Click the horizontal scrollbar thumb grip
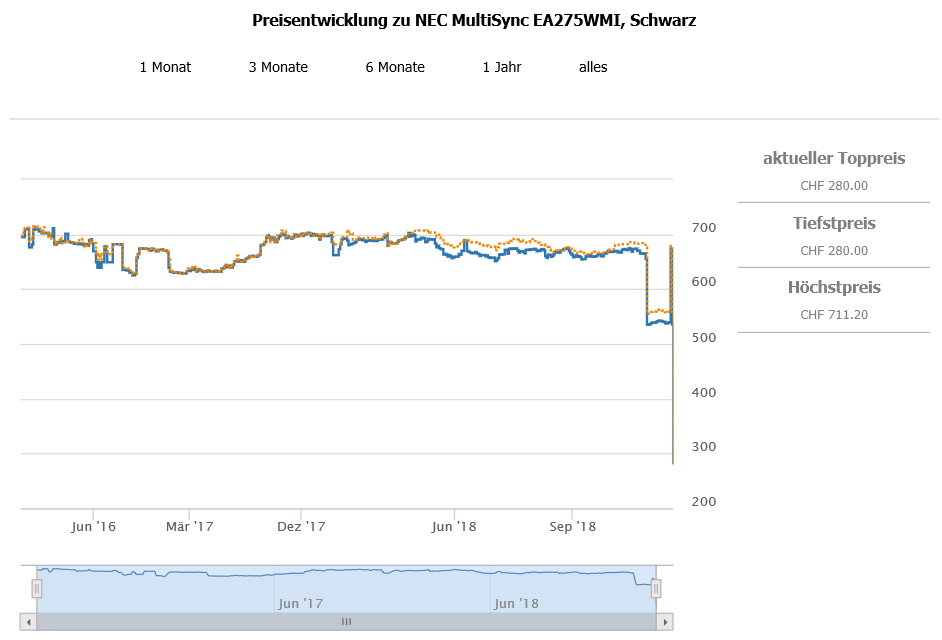Image resolution: width=942 pixels, height=640 pixels. pos(346,621)
